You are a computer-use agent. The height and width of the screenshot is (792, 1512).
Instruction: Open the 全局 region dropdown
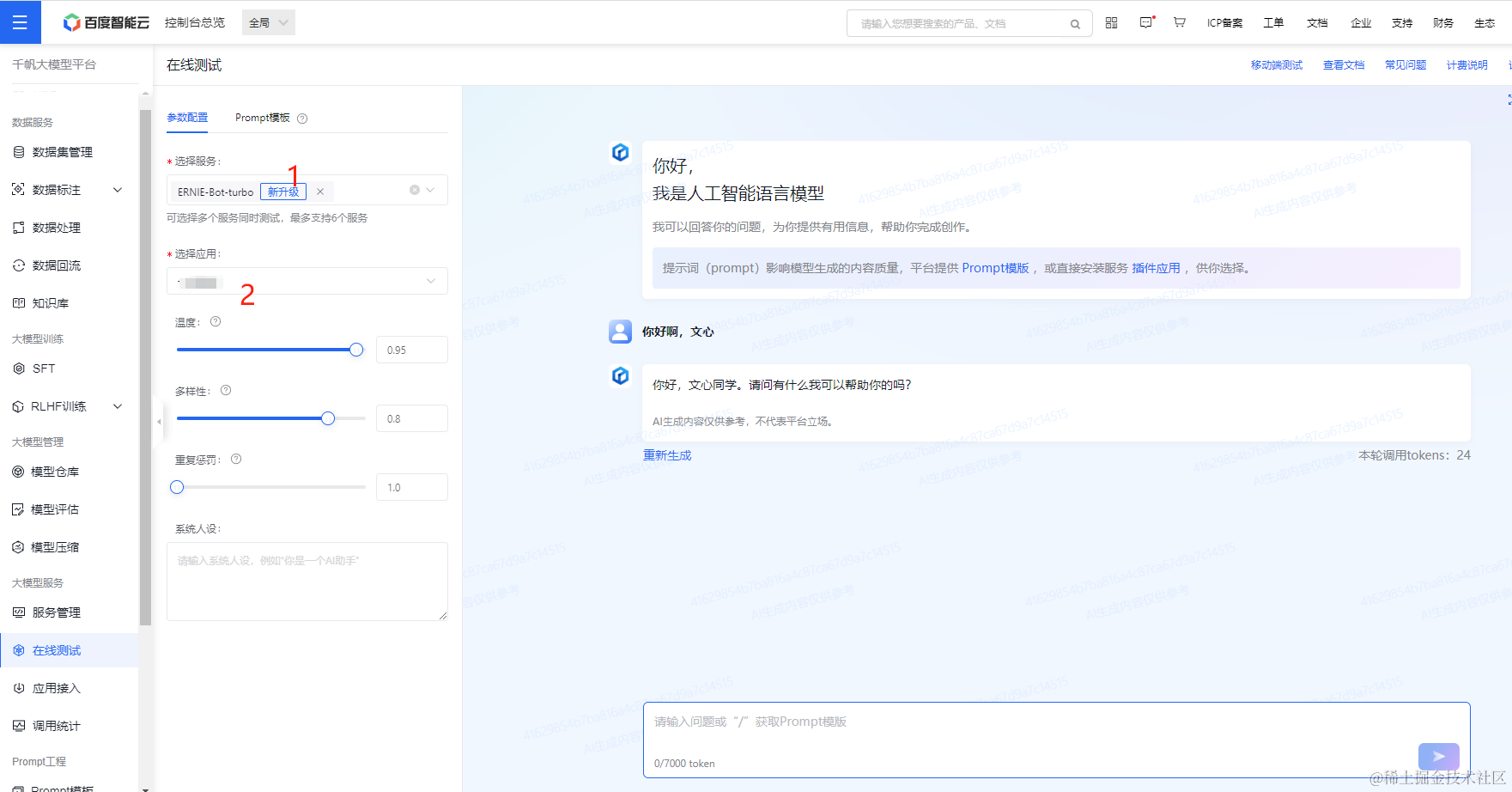click(x=269, y=22)
